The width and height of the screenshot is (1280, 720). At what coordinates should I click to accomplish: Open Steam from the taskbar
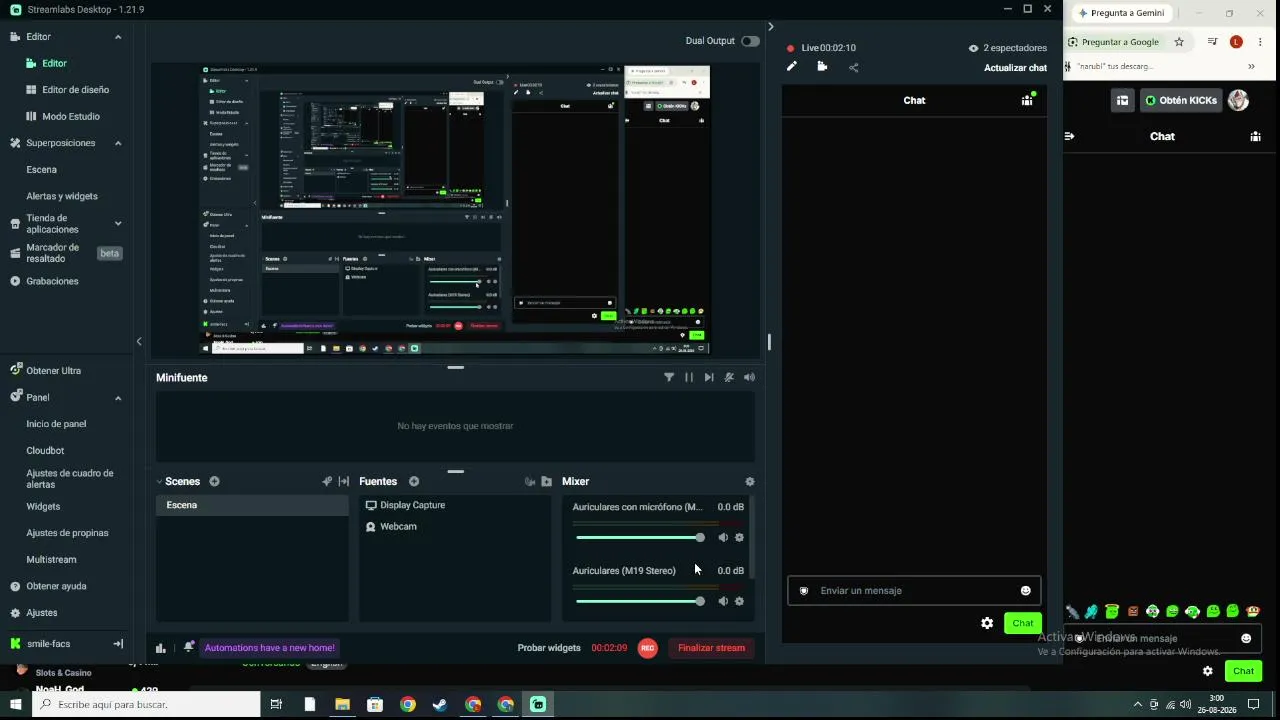(x=440, y=705)
